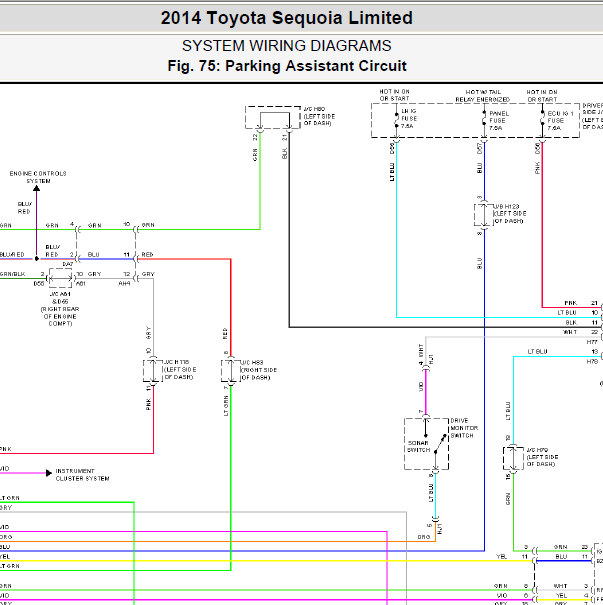Viewport: 603px width, 605px height.
Task: Click the "ORG" wire label near HJ1
Action: (424, 537)
